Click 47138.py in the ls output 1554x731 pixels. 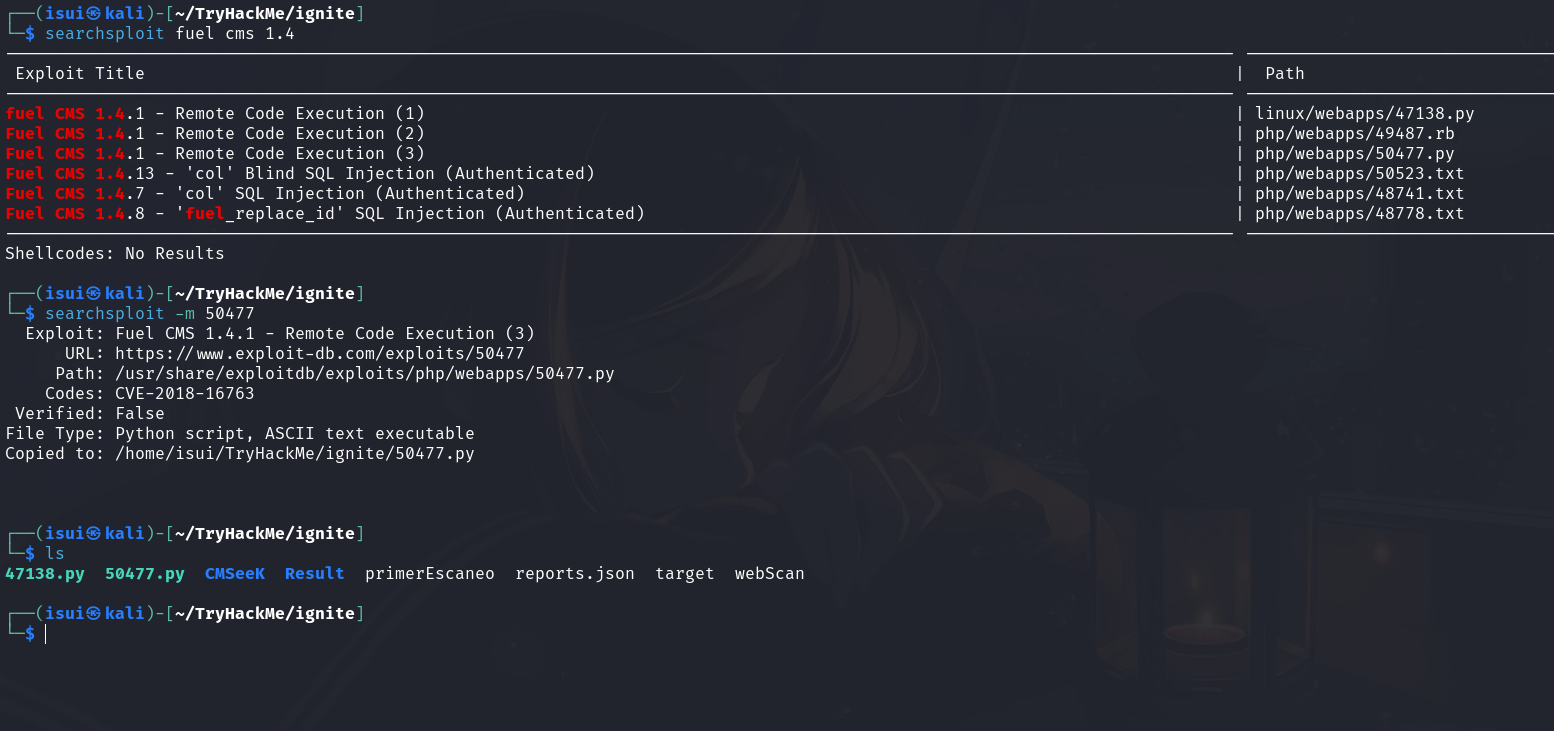coord(45,573)
